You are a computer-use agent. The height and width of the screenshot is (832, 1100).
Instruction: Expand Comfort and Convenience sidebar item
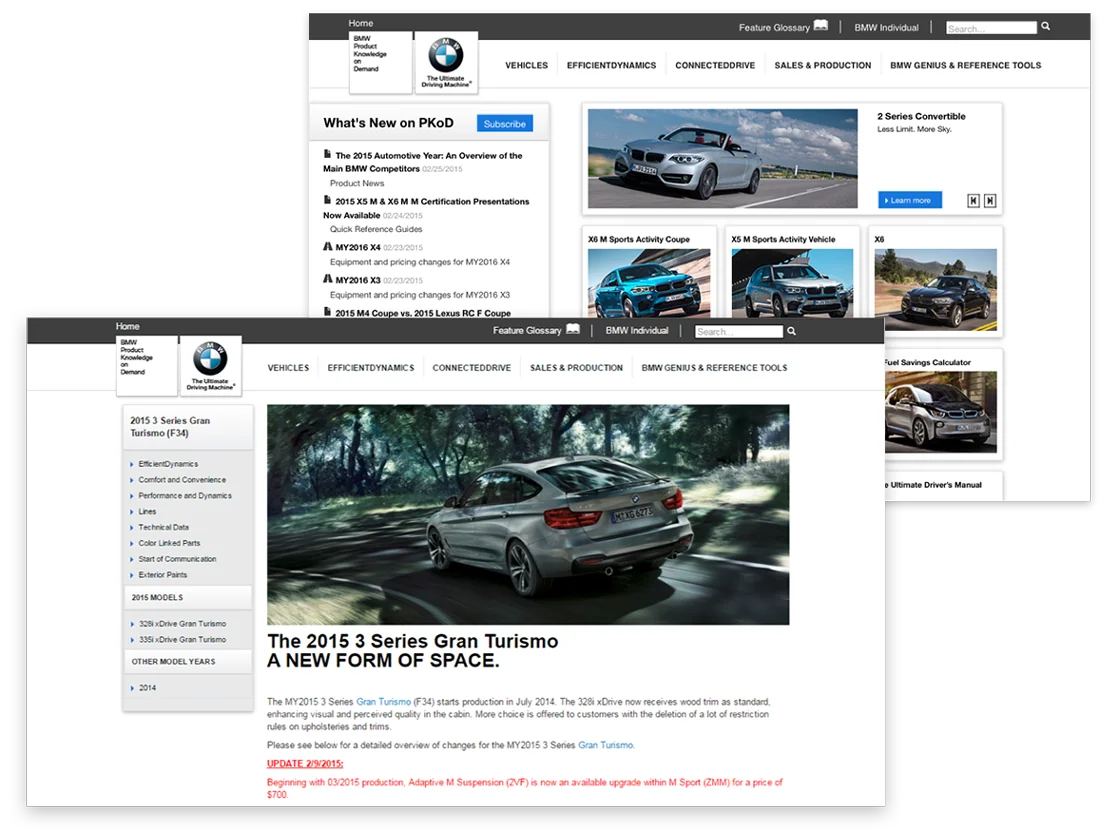[x=182, y=480]
